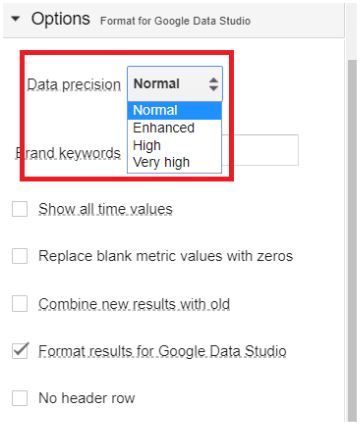Collapse the Options section triangle
Screen dimensions: 363x431
(15, 19)
